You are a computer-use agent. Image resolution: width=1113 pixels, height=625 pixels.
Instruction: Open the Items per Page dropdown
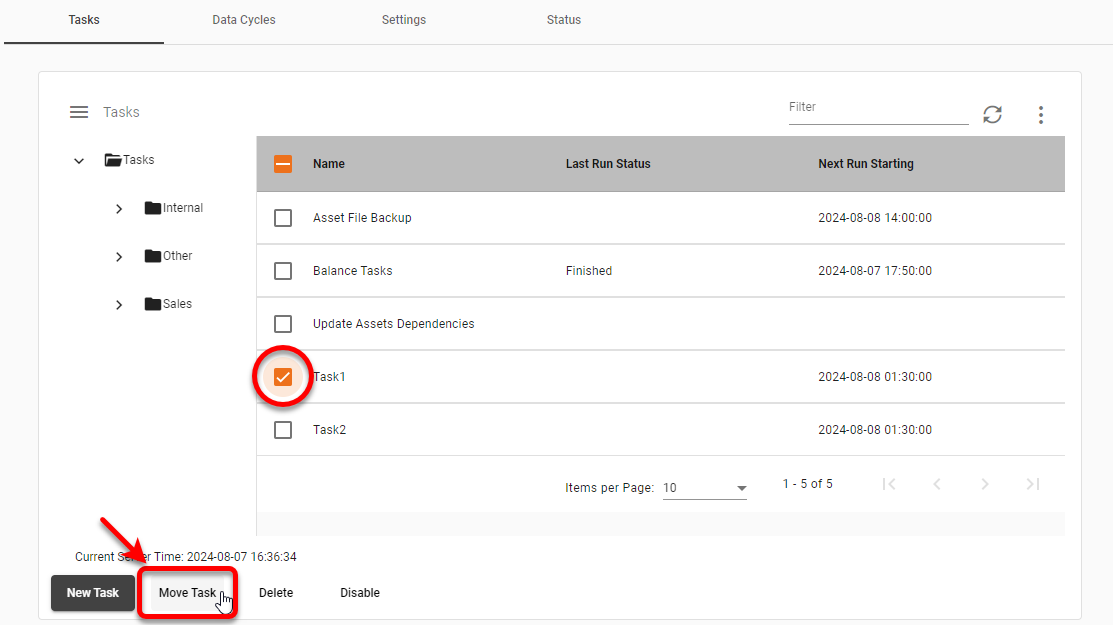click(704, 487)
